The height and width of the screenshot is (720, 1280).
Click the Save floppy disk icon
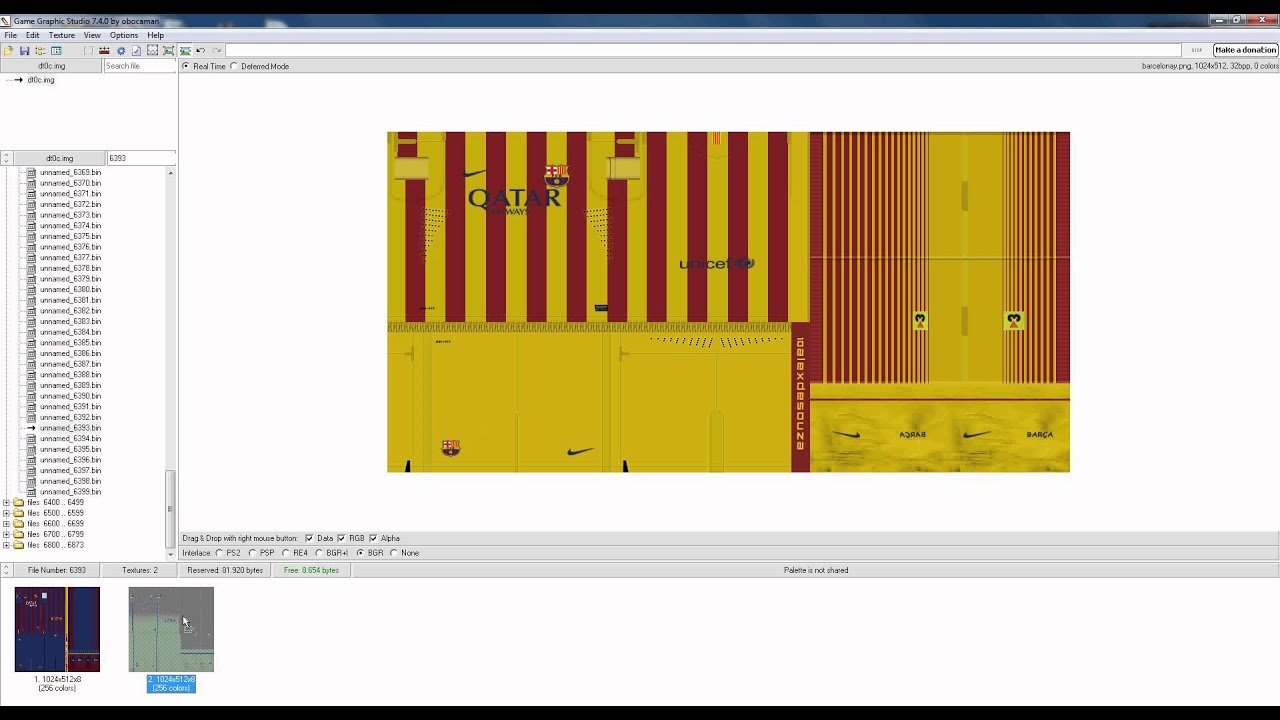coord(24,50)
